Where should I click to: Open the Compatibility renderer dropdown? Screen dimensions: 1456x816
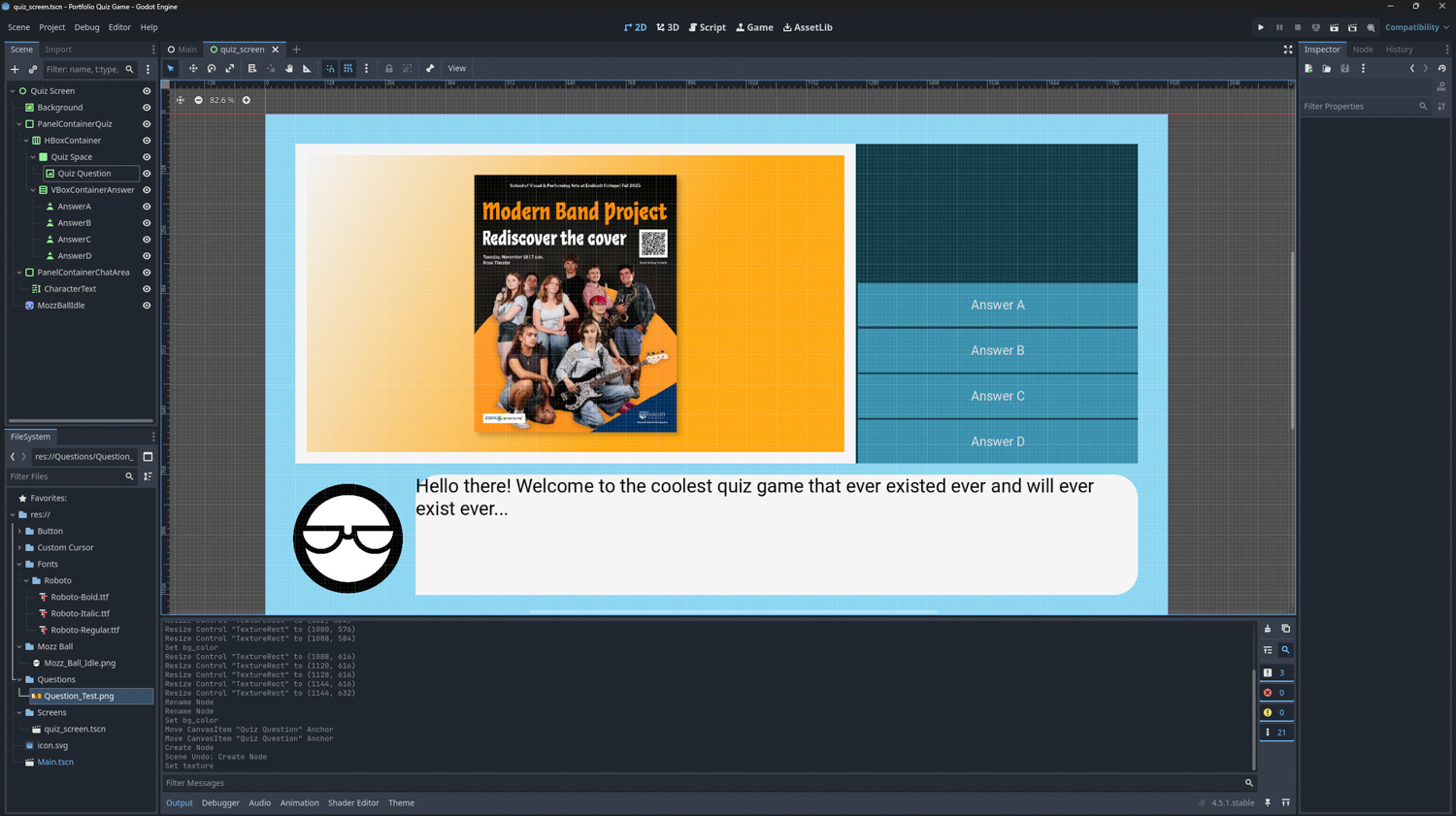[1416, 27]
